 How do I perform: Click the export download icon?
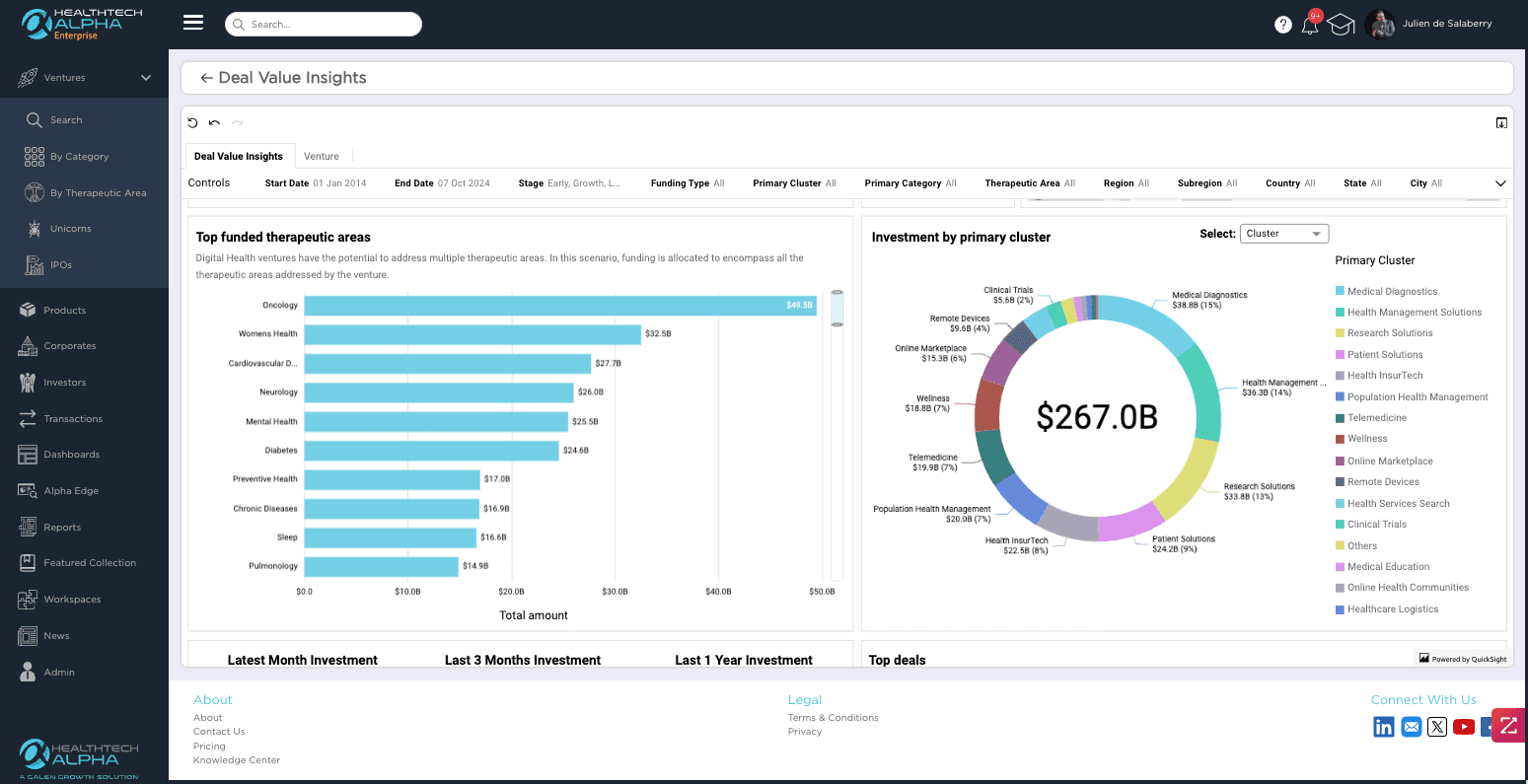[x=1501, y=123]
